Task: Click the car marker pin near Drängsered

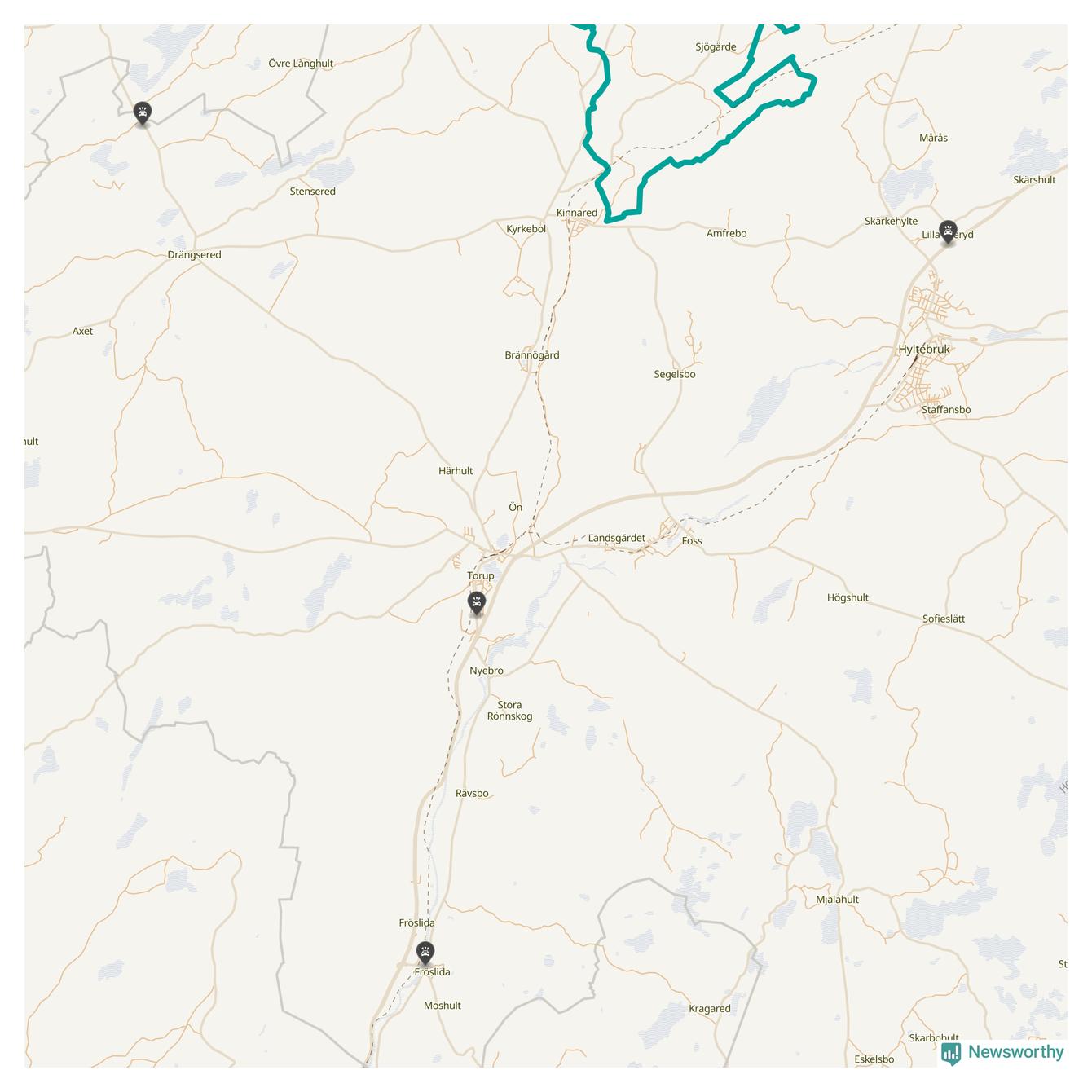Action: (x=143, y=114)
